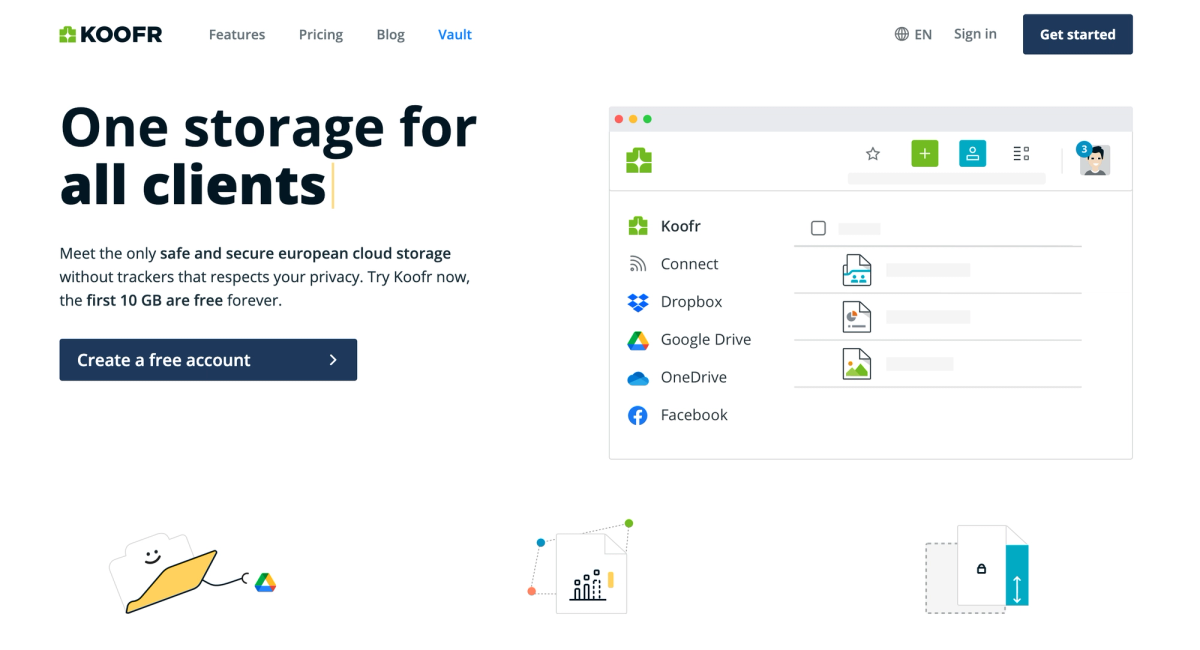The width and height of the screenshot is (1200, 650).
Task: Click Create a free account
Action: 208,359
